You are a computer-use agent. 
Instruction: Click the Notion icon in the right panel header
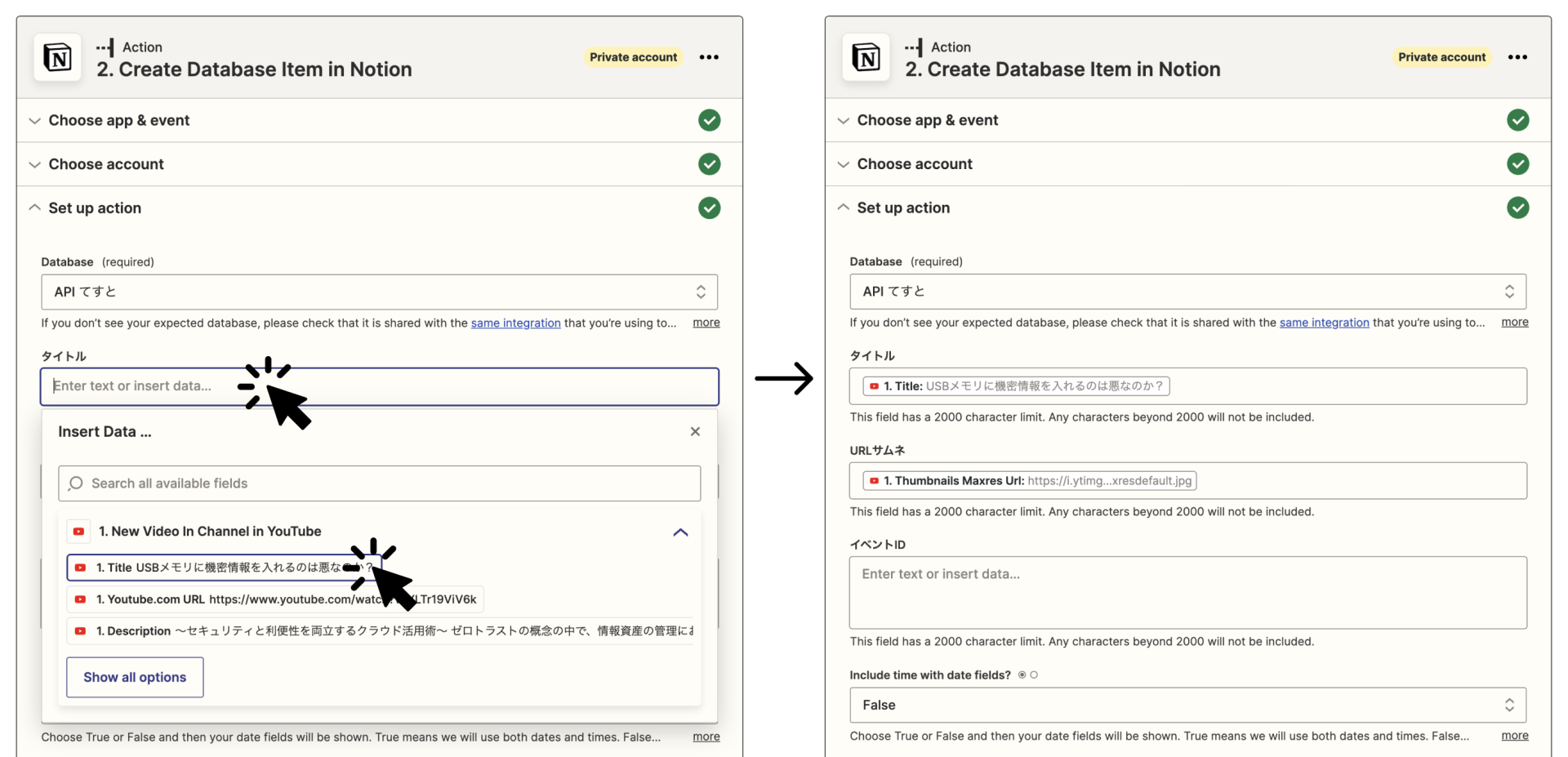(x=866, y=57)
